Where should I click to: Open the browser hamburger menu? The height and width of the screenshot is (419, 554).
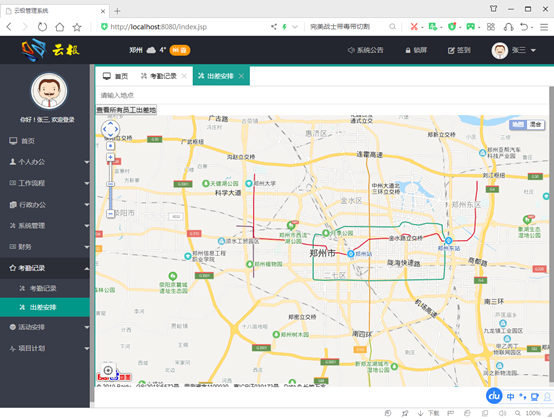click(x=544, y=27)
